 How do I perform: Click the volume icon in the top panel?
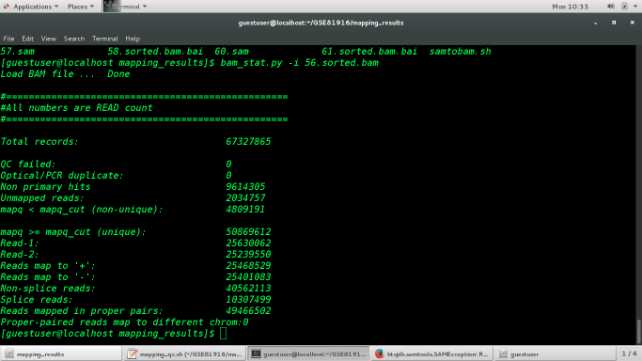click(610, 6)
